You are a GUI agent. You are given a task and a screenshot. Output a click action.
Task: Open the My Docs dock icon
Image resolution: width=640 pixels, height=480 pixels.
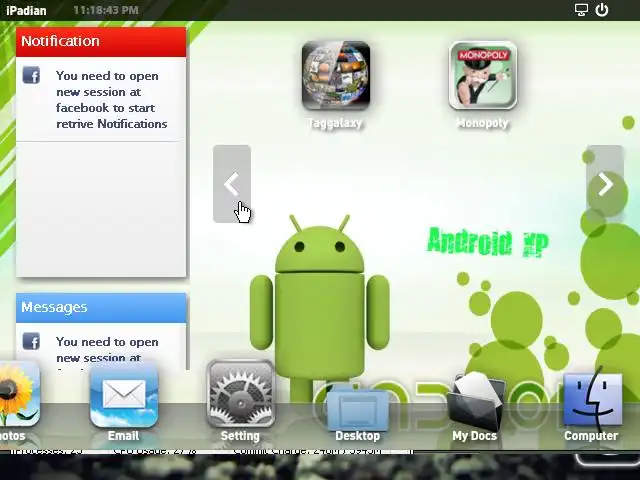click(475, 401)
